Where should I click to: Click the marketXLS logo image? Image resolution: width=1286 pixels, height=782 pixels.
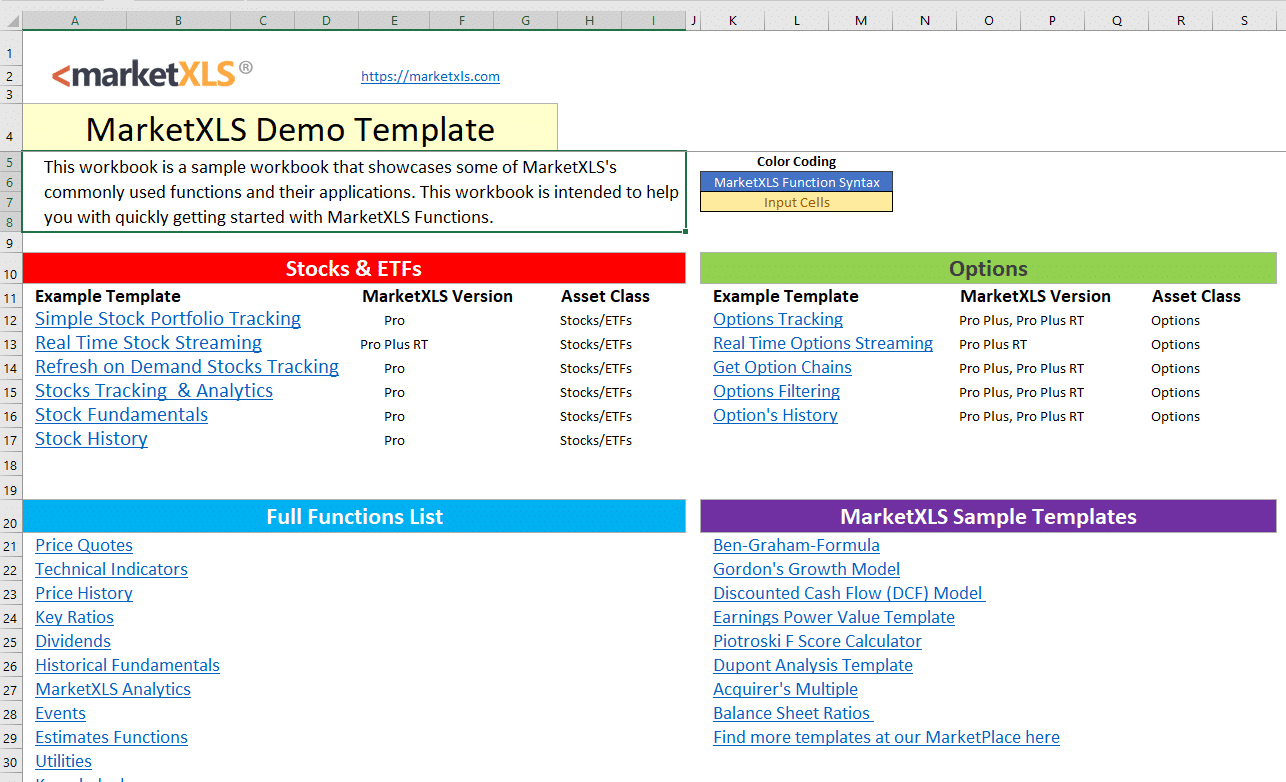click(152, 73)
